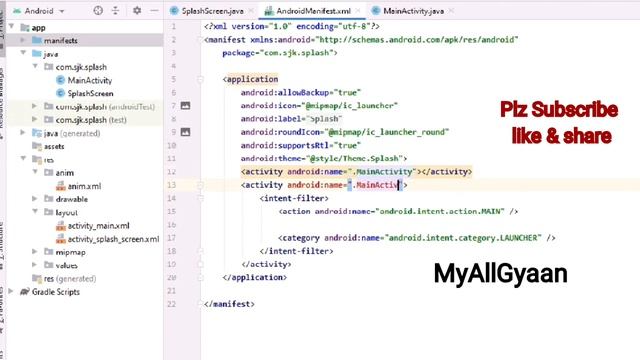Screen dimensions: 640x360
Task: Close the MainActivity.java tab
Action: (x=451, y=11)
